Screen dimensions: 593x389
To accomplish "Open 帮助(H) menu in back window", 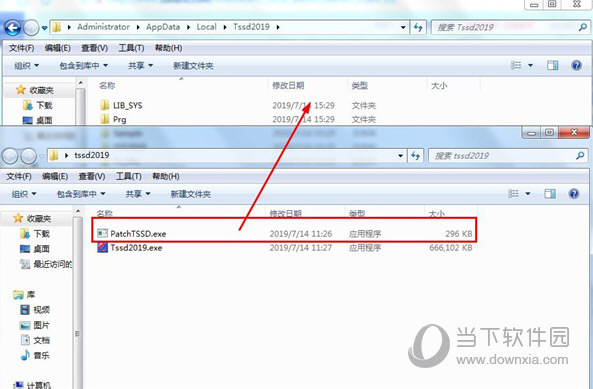I will point(169,48).
